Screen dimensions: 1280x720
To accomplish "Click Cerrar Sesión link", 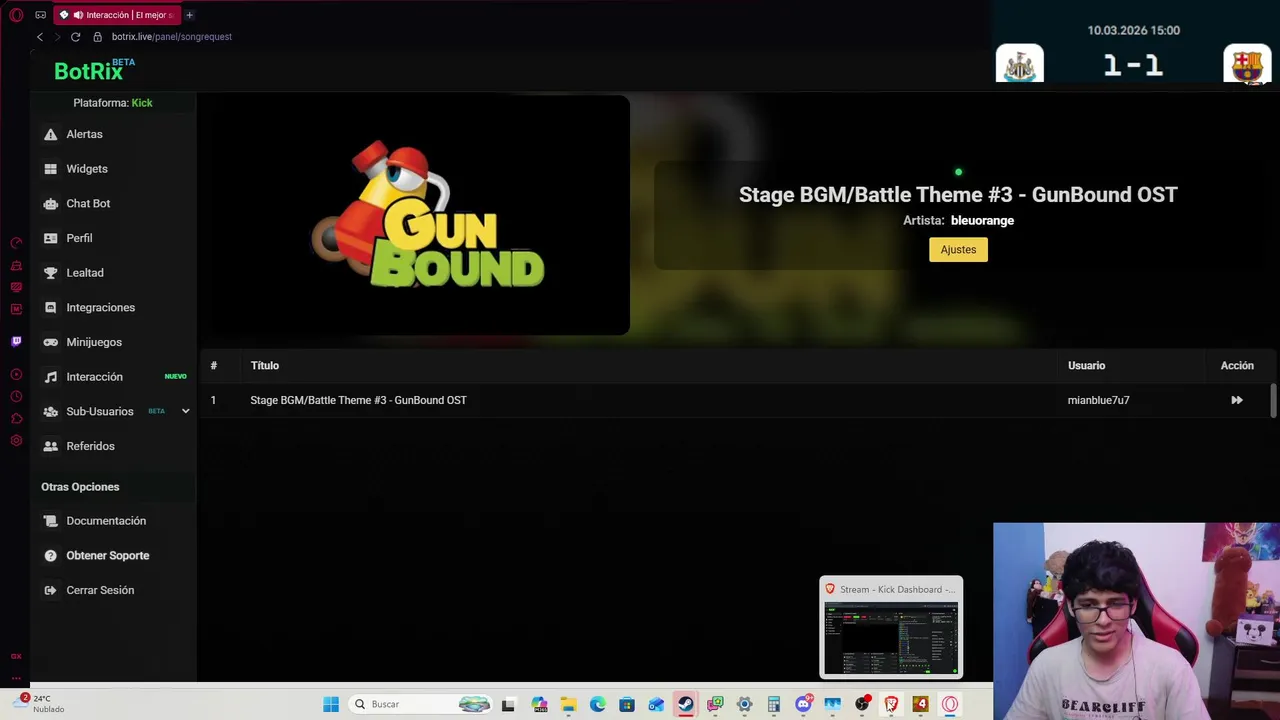I will point(100,590).
